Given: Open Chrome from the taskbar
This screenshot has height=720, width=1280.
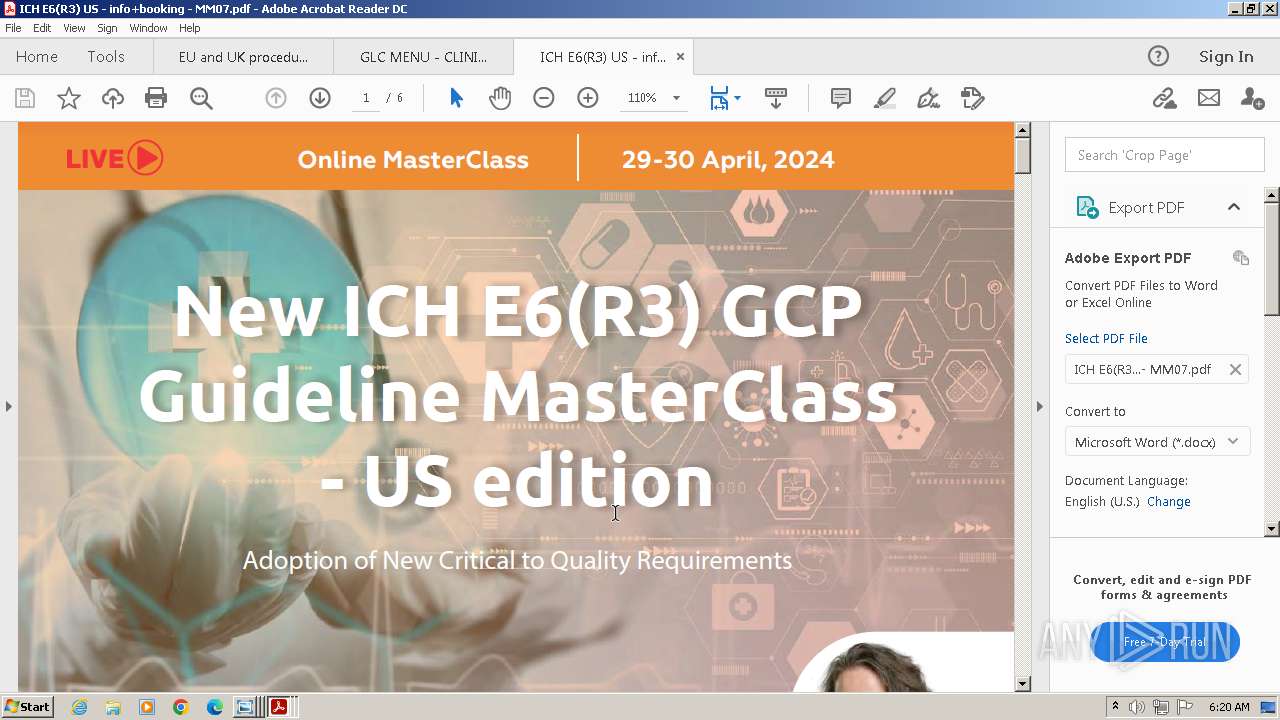Looking at the screenshot, I should pos(180,707).
